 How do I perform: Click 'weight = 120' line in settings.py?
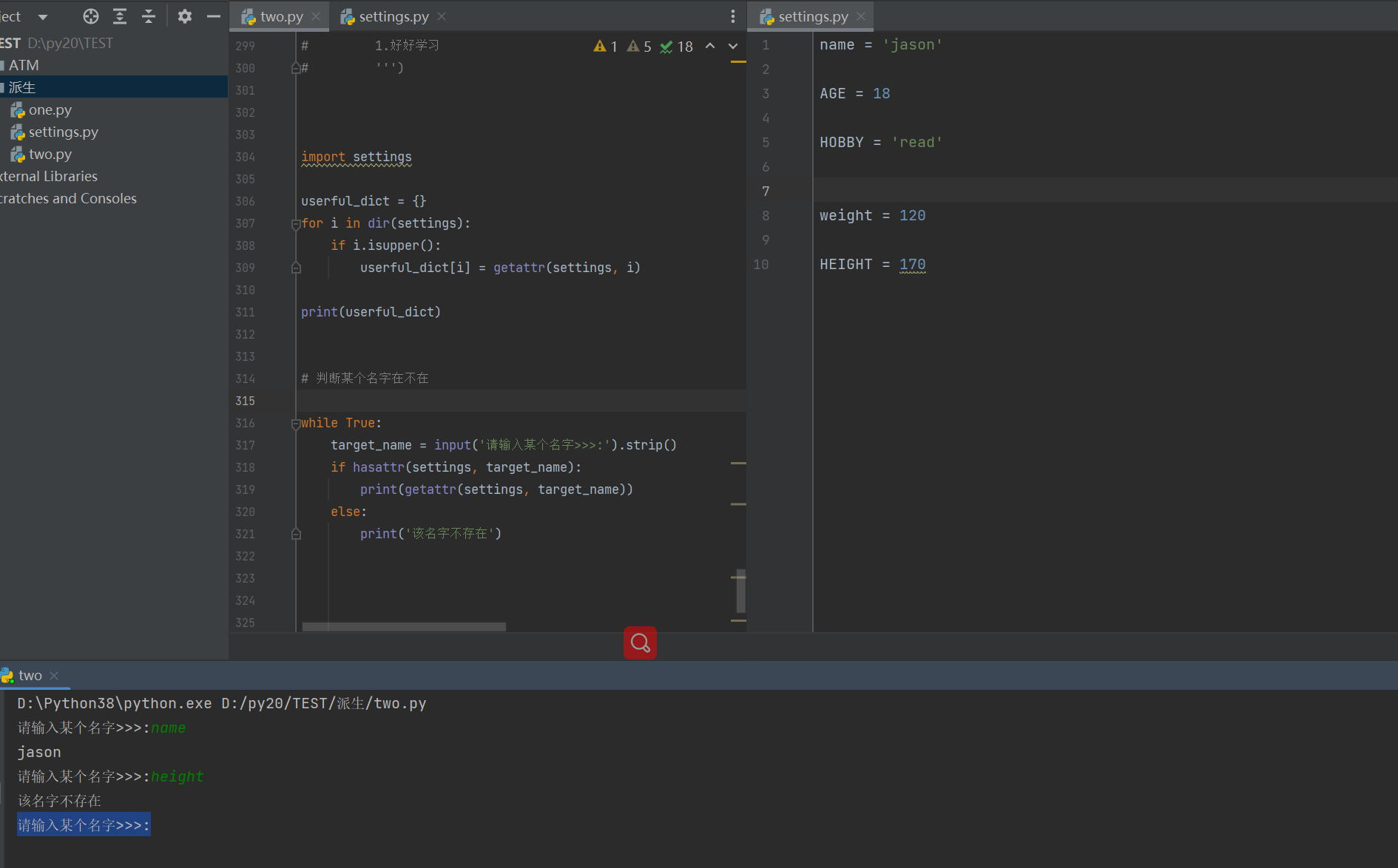tap(873, 216)
